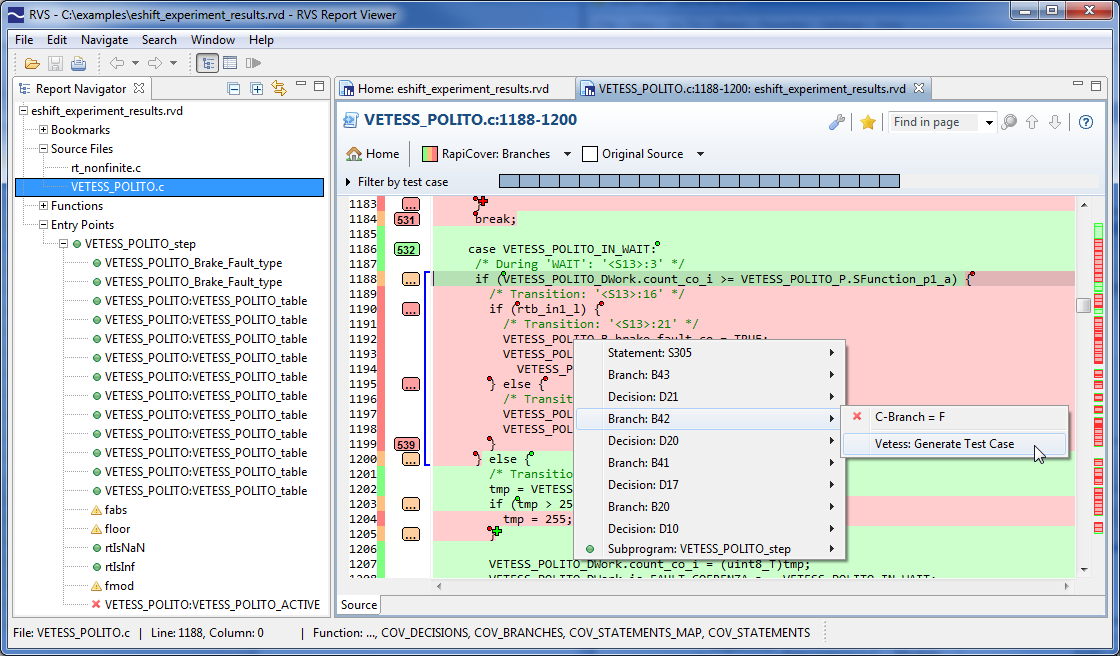This screenshot has height=656, width=1120.
Task: Collapse the Entry Points tree node
Action: (44, 224)
